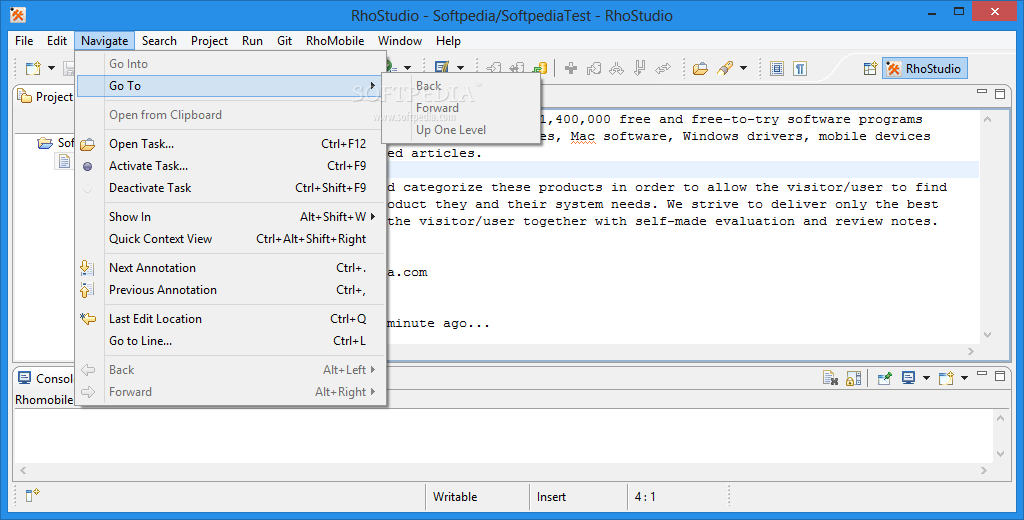Open the Run button dropdown arrow

[407, 68]
